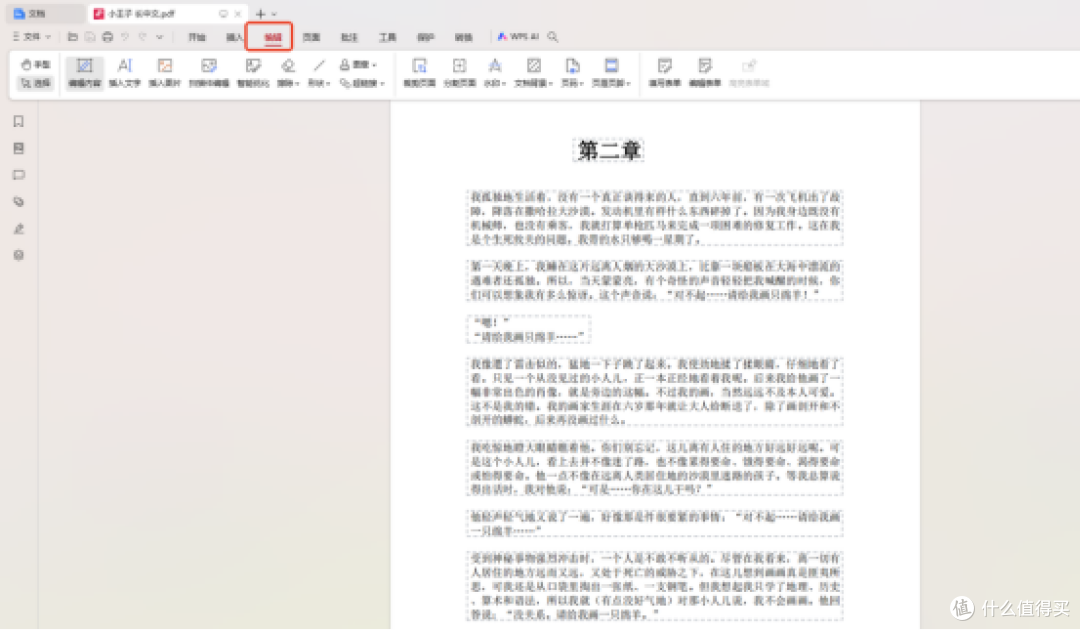Click the redo icon in quick toolbar

tap(142, 37)
